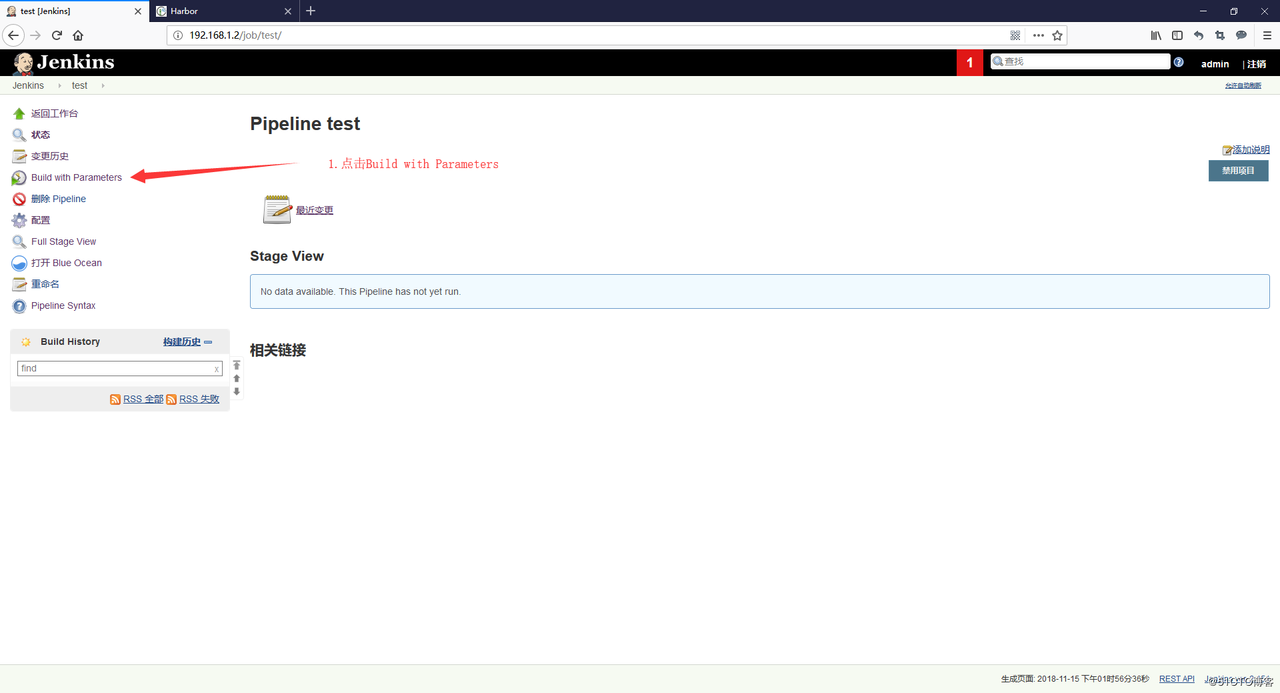
Task: Click the gear icon beside 配置
Action: [19, 220]
